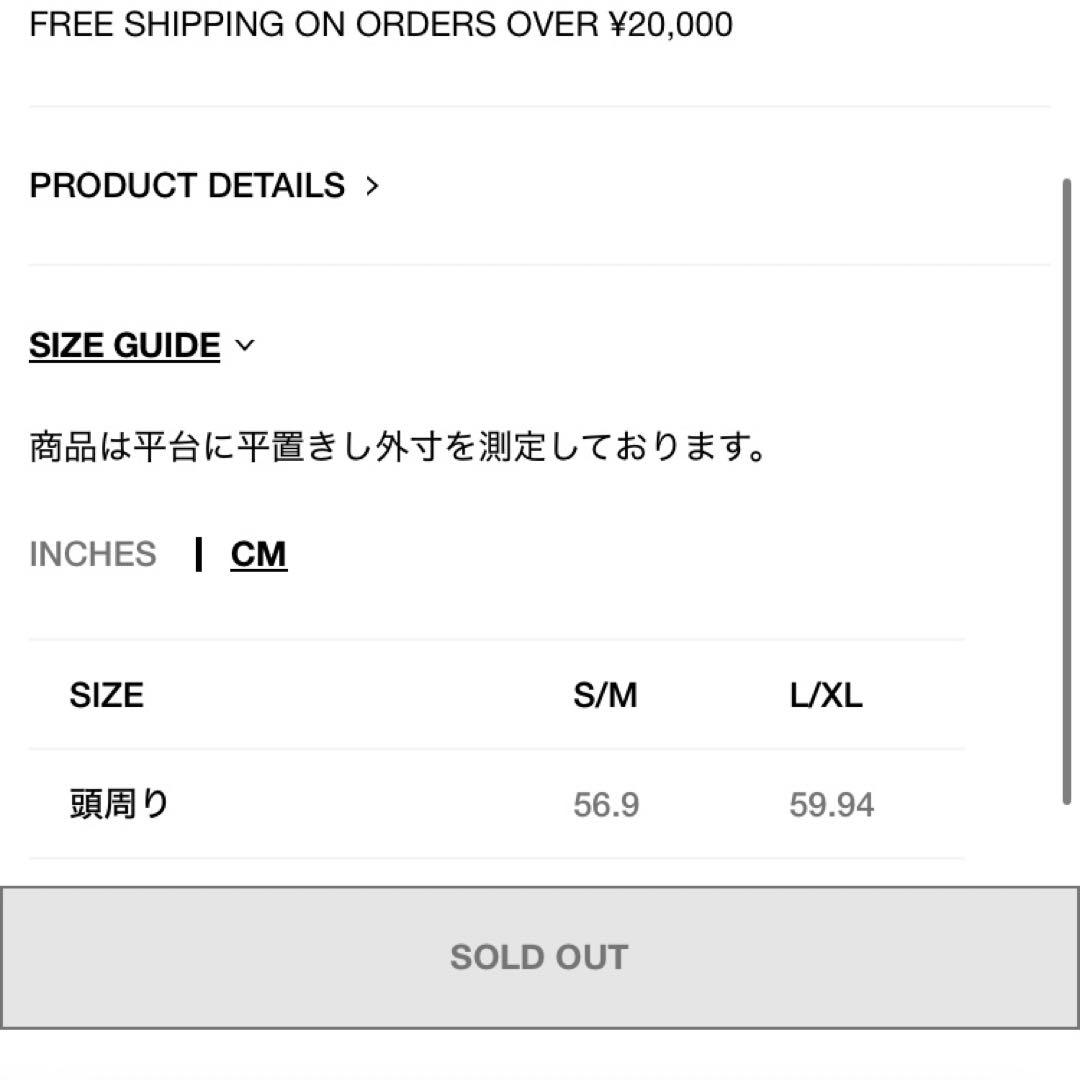1080x1080 pixels.
Task: Click the FREE SHIPPING ON ORDERS banner text
Action: click(x=380, y=24)
